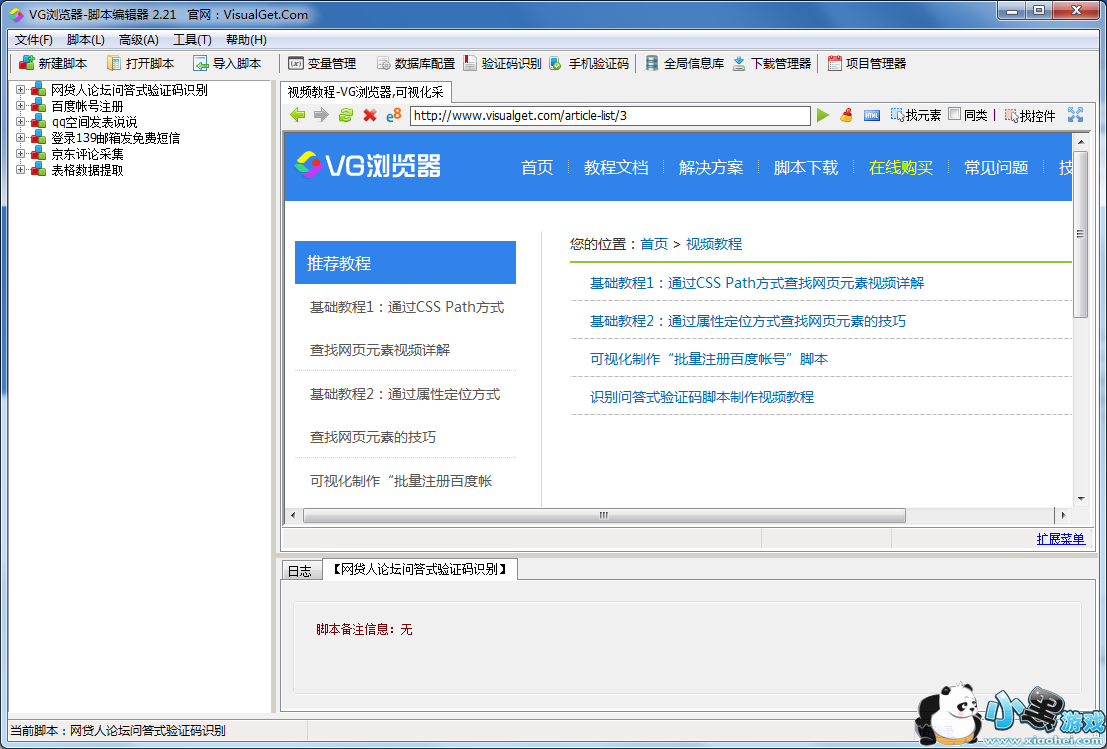
Task: Click the URL address input field
Action: (610, 115)
